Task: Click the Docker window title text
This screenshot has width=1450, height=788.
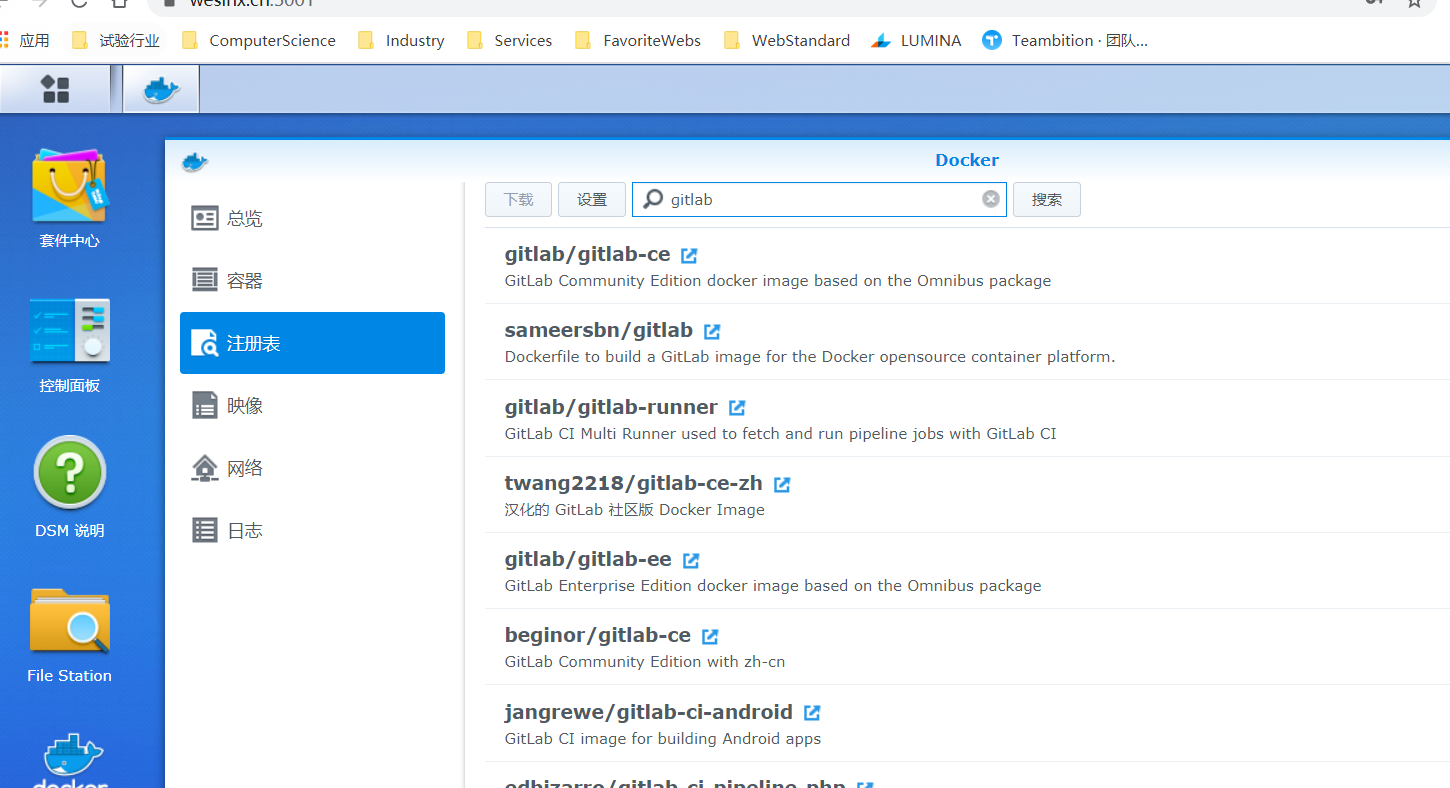Action: pyautogui.click(x=967, y=160)
